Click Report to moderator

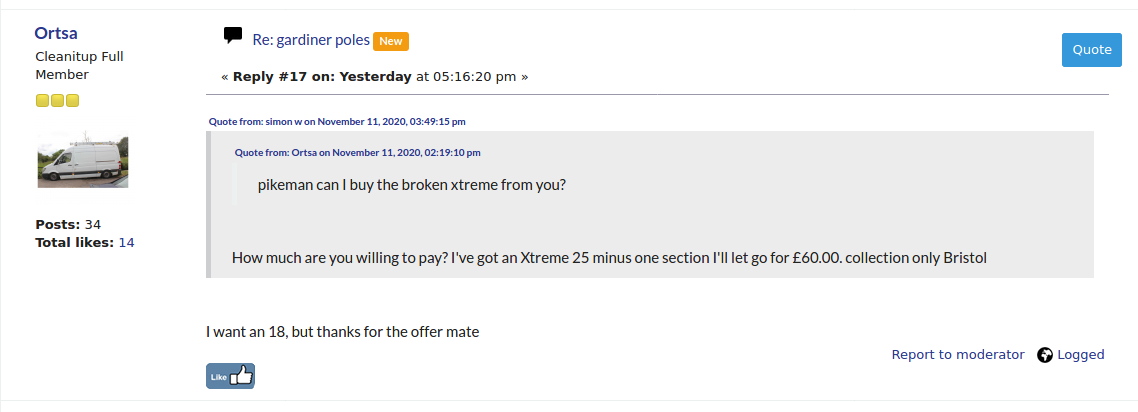[958, 355]
